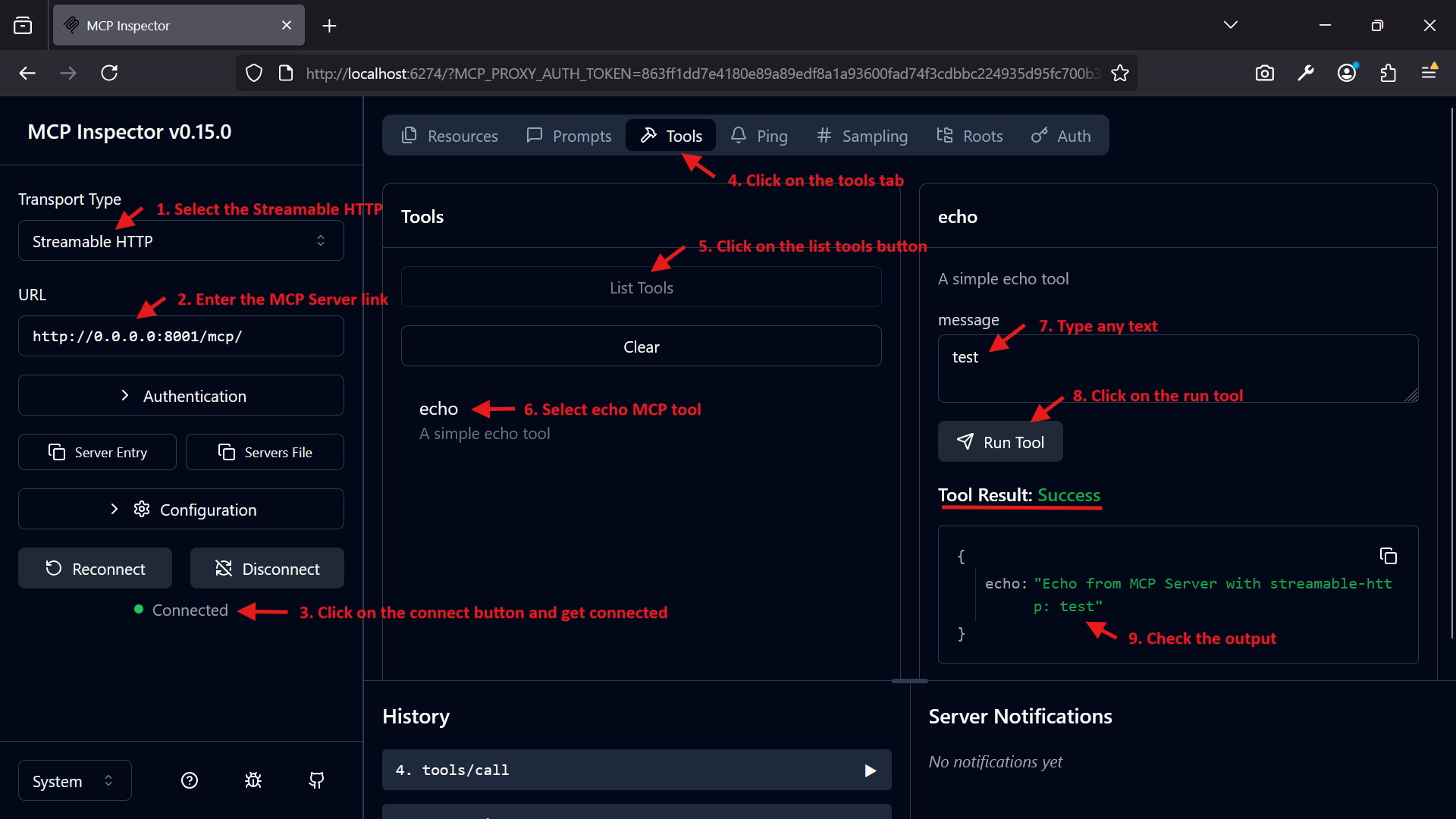The height and width of the screenshot is (819, 1456).
Task: Open the recent browsing icon at the top-left
Action: [23, 26]
